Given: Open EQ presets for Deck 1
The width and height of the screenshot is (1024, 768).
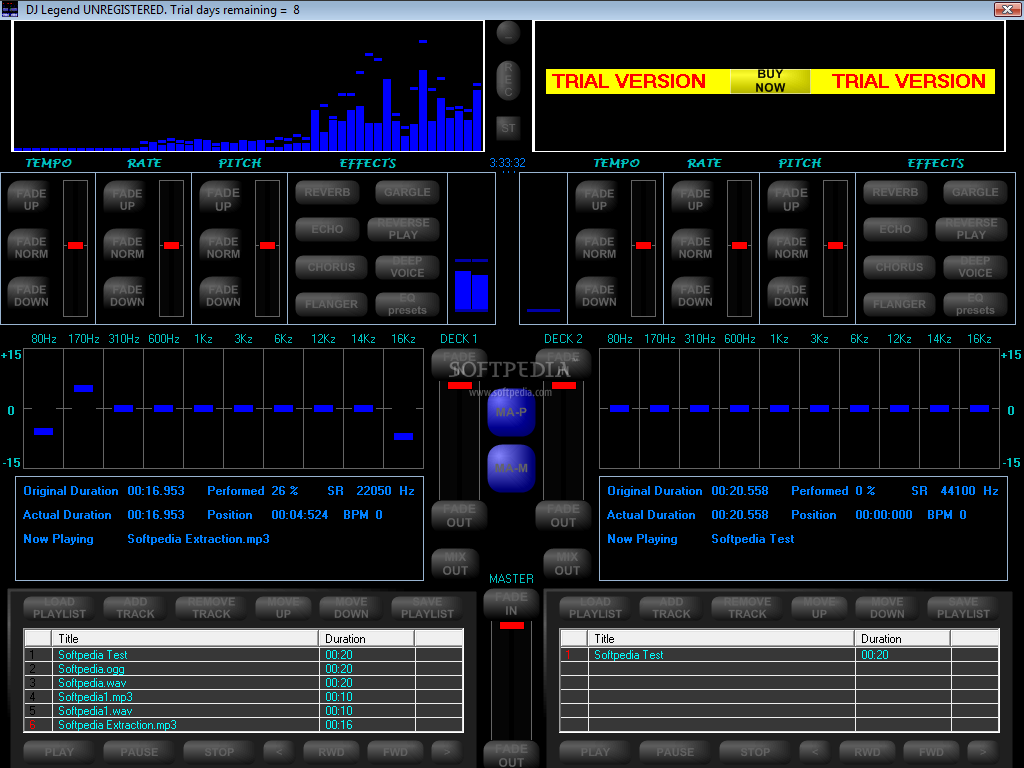Looking at the screenshot, I should point(407,304).
